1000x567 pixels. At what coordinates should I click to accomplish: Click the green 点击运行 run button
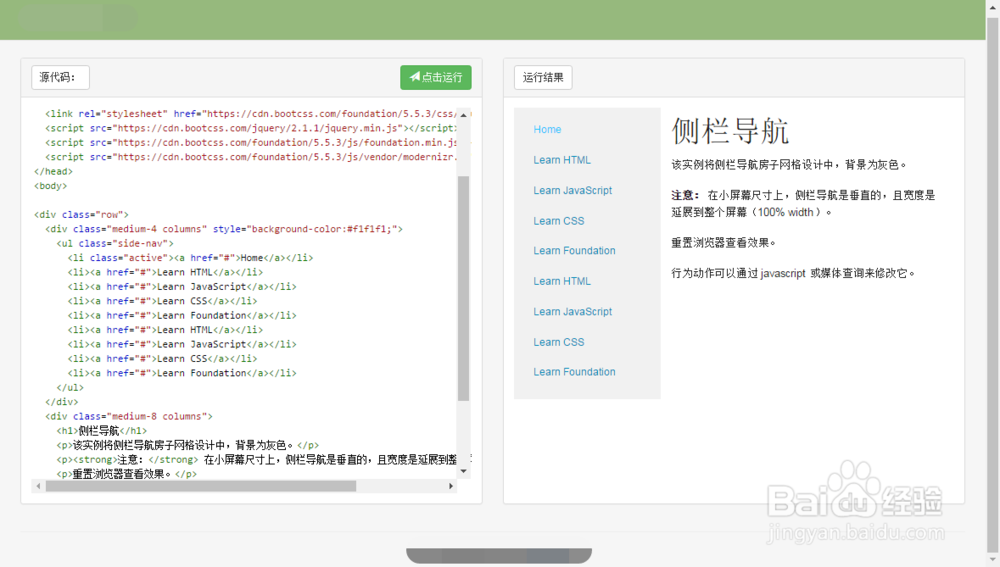tap(436, 77)
